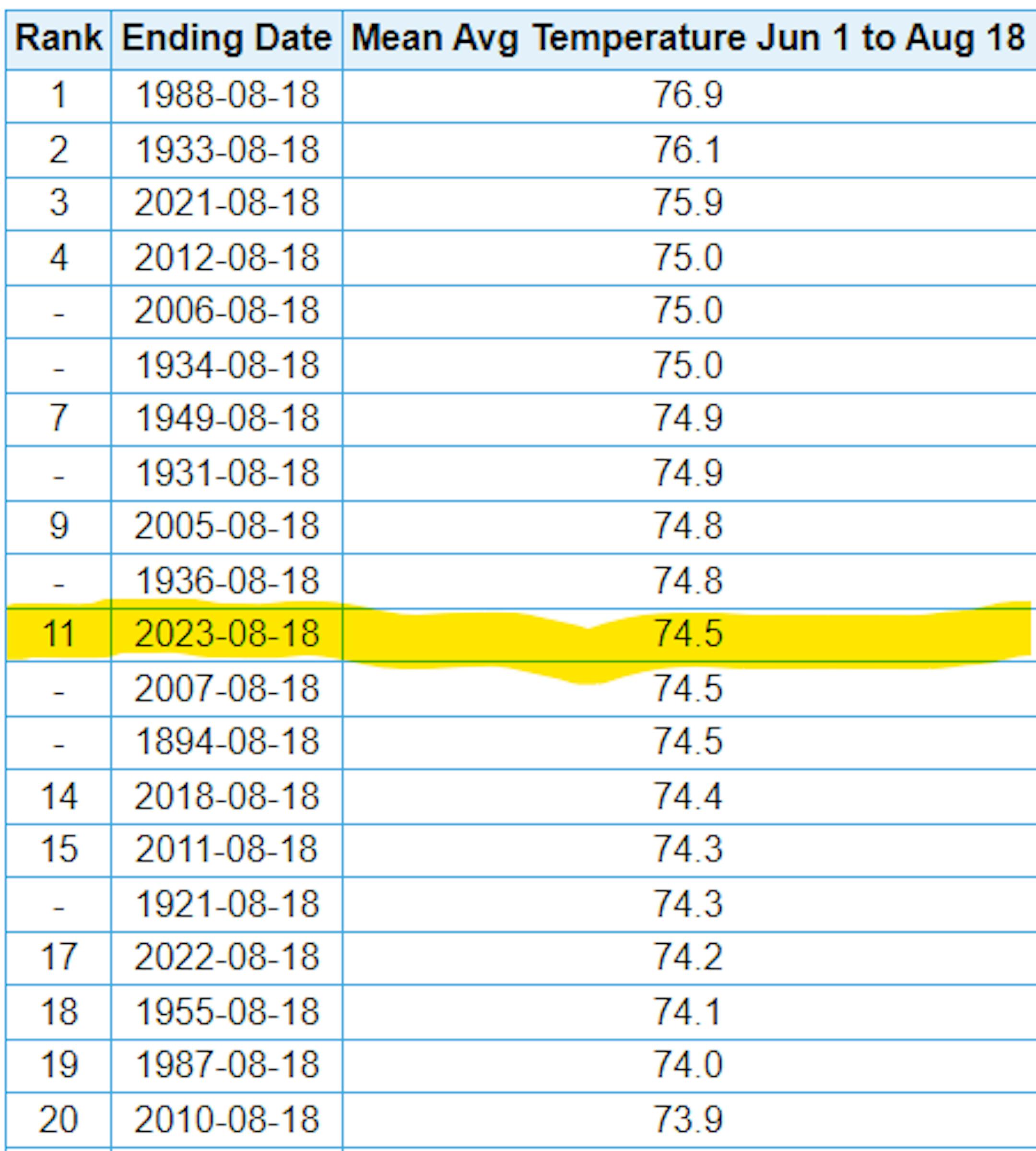Select the 2018-08-18 date cell

pyautogui.click(x=226, y=796)
